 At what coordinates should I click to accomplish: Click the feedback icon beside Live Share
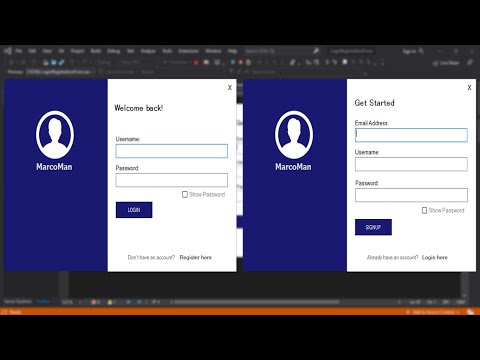(470, 62)
